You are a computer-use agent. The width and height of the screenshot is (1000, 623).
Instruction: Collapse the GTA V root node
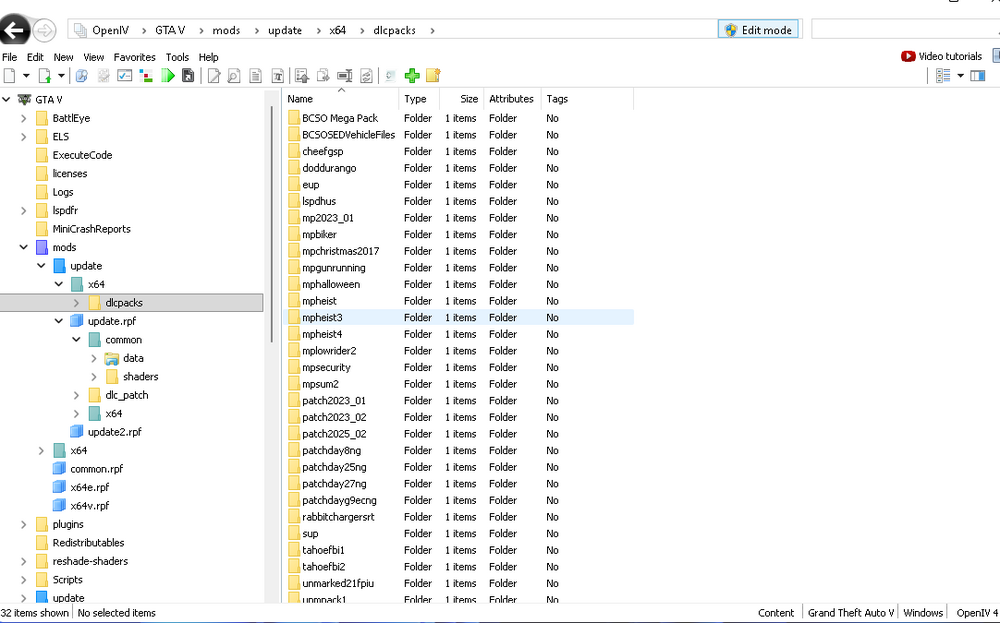point(6,99)
